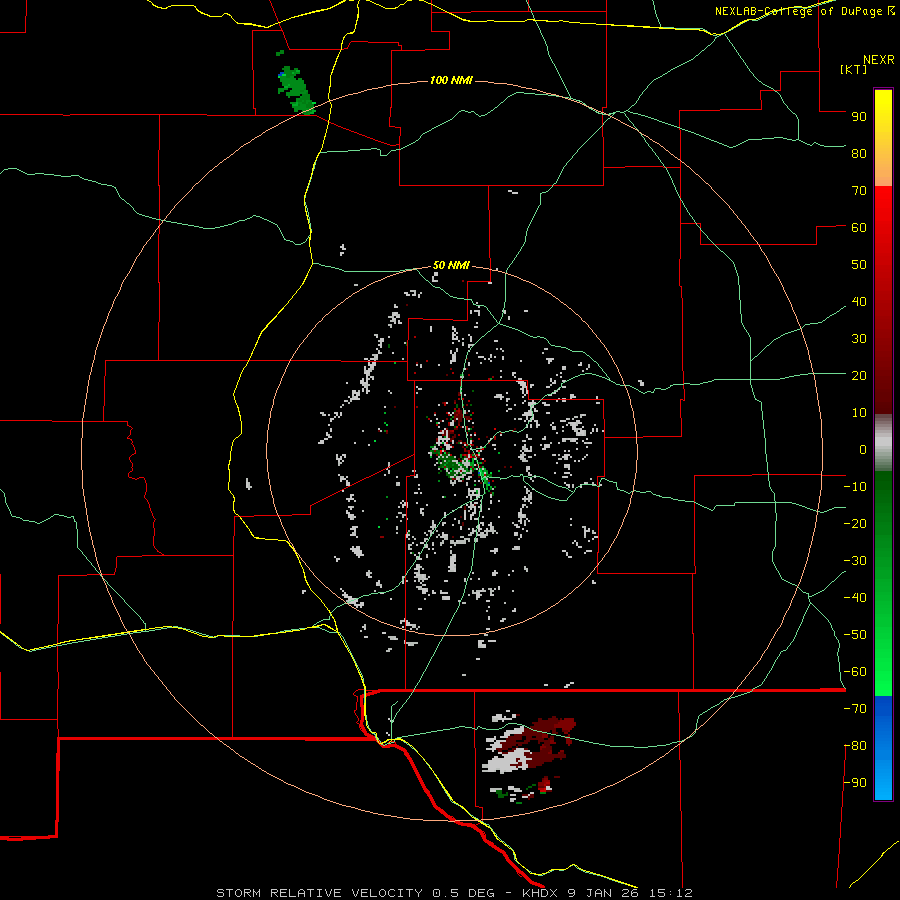Select the positive 70 scale value

[x=859, y=191]
